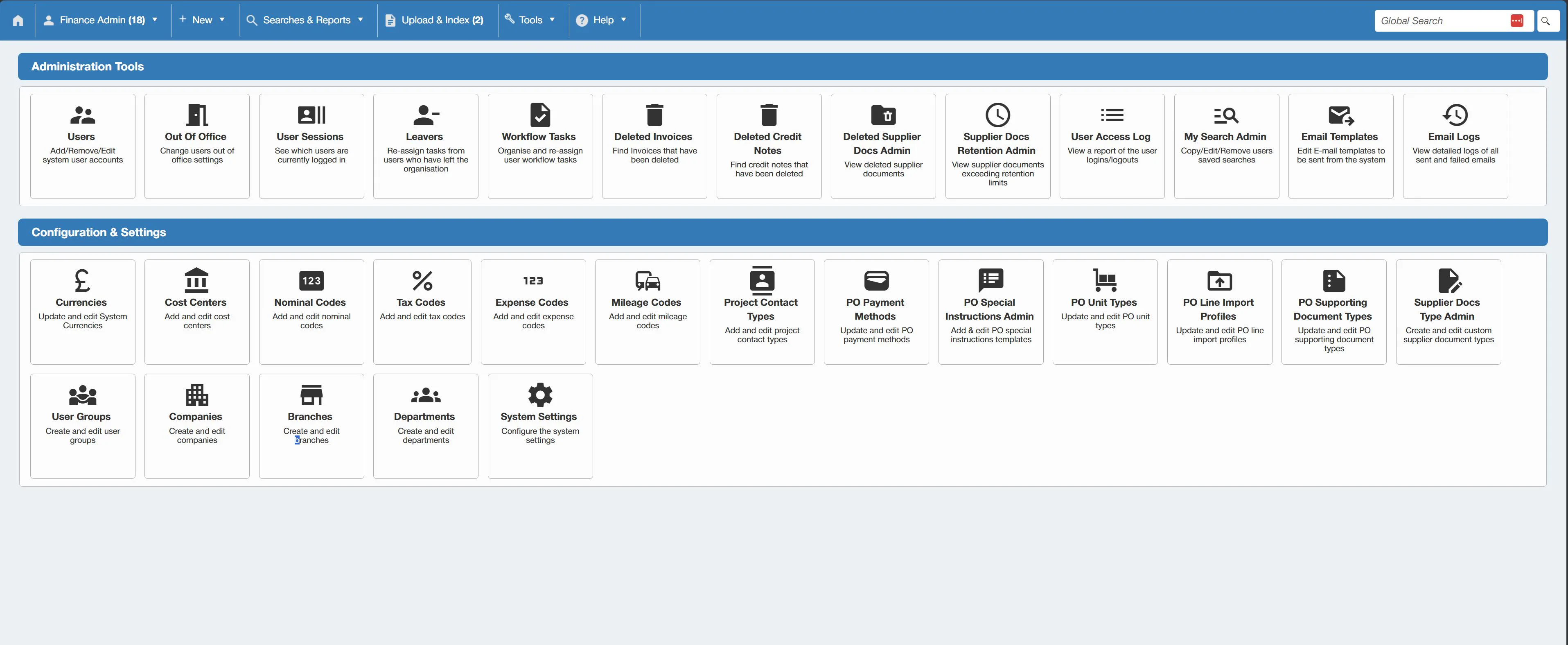
Task: Expand the Finance Admin (18) dropdown
Action: pos(101,20)
